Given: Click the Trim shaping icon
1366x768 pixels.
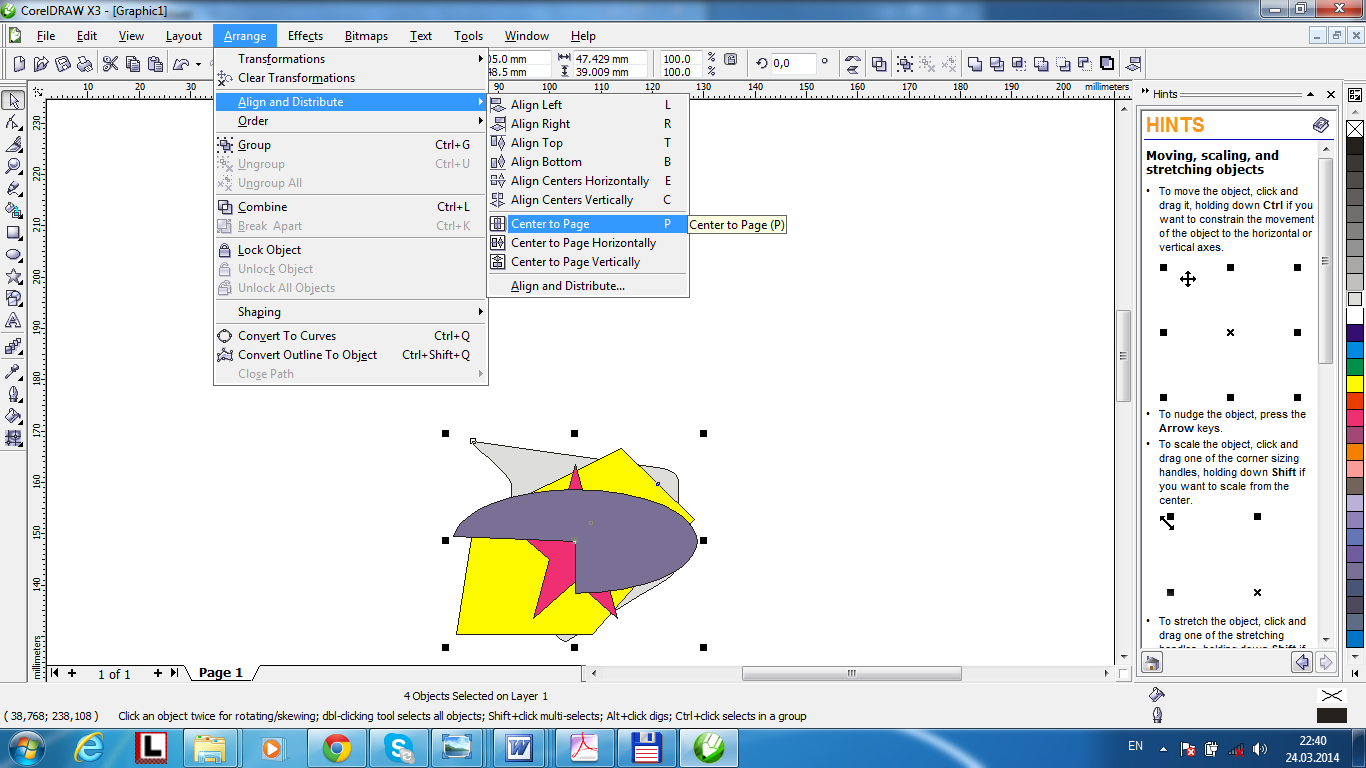Looking at the screenshot, I should click(997, 64).
